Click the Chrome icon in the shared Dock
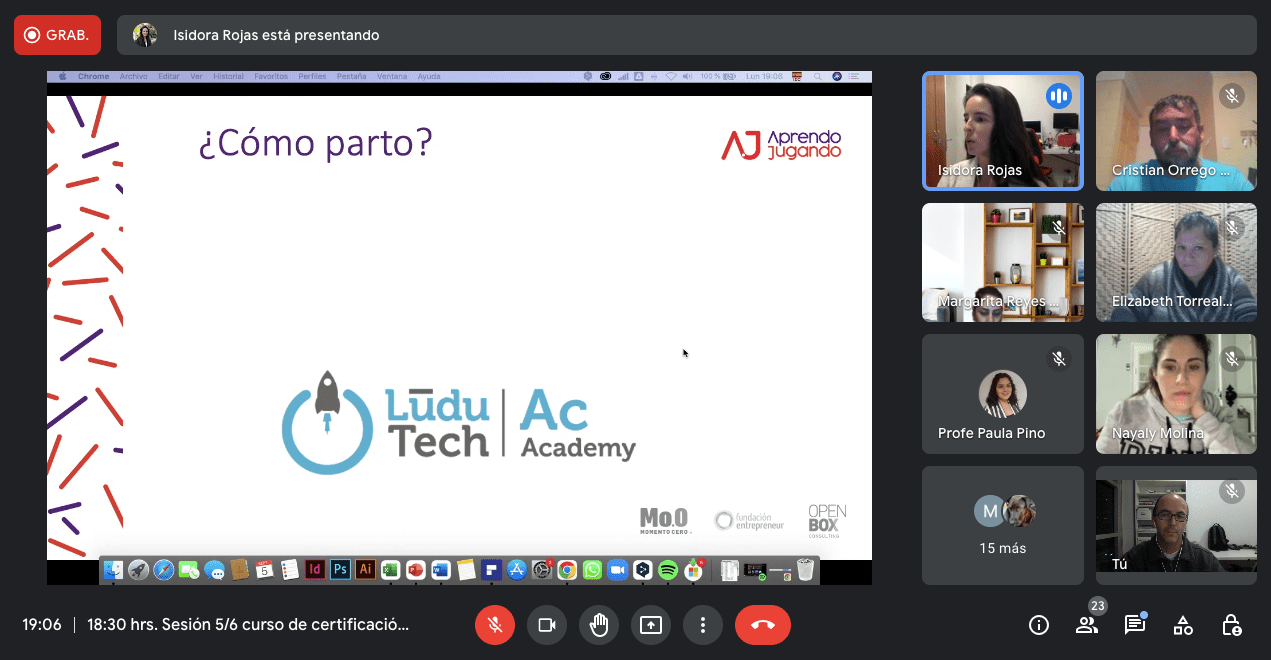The width and height of the screenshot is (1271, 660). pyautogui.click(x=567, y=570)
